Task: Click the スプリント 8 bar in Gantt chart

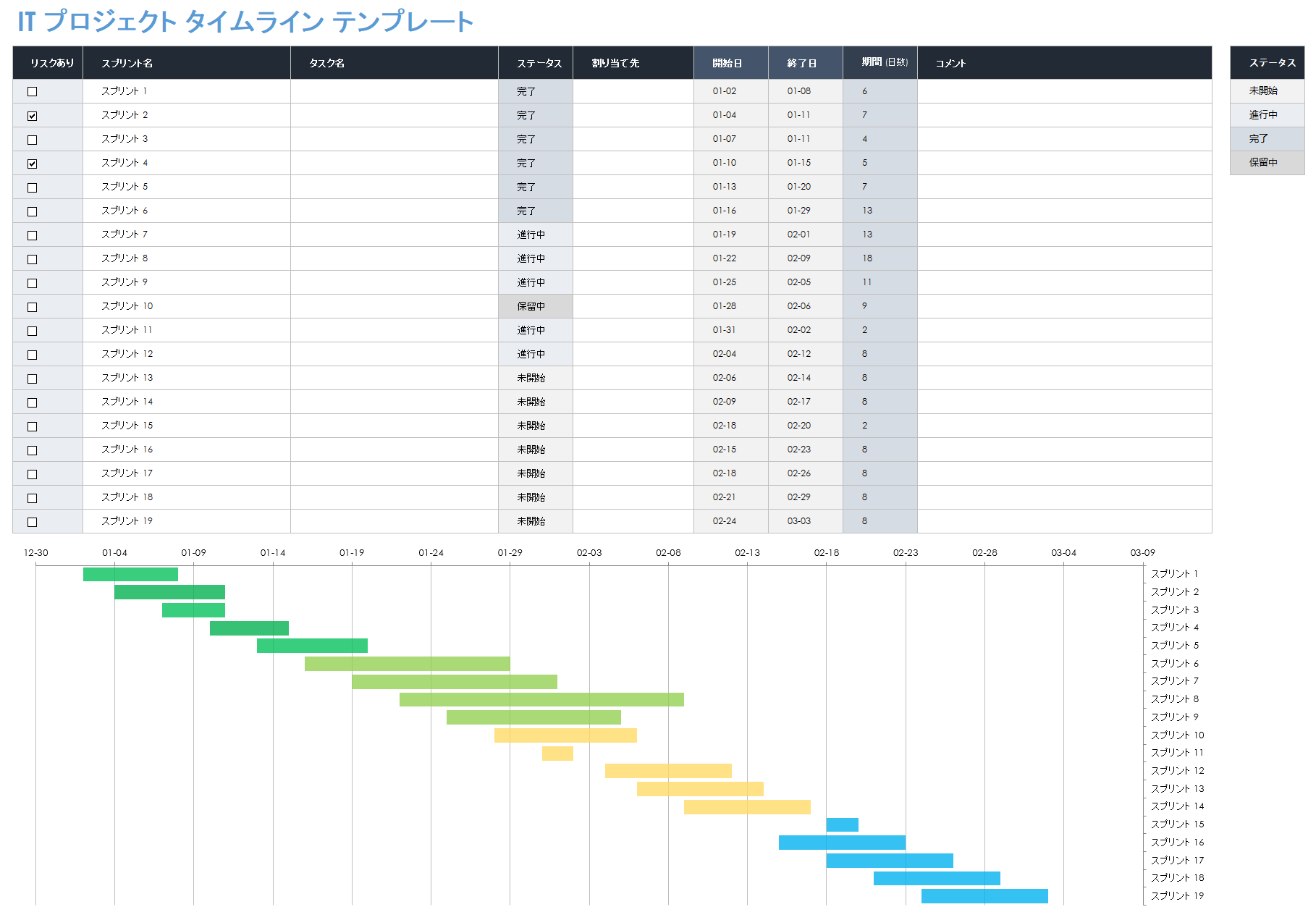Action: [541, 699]
